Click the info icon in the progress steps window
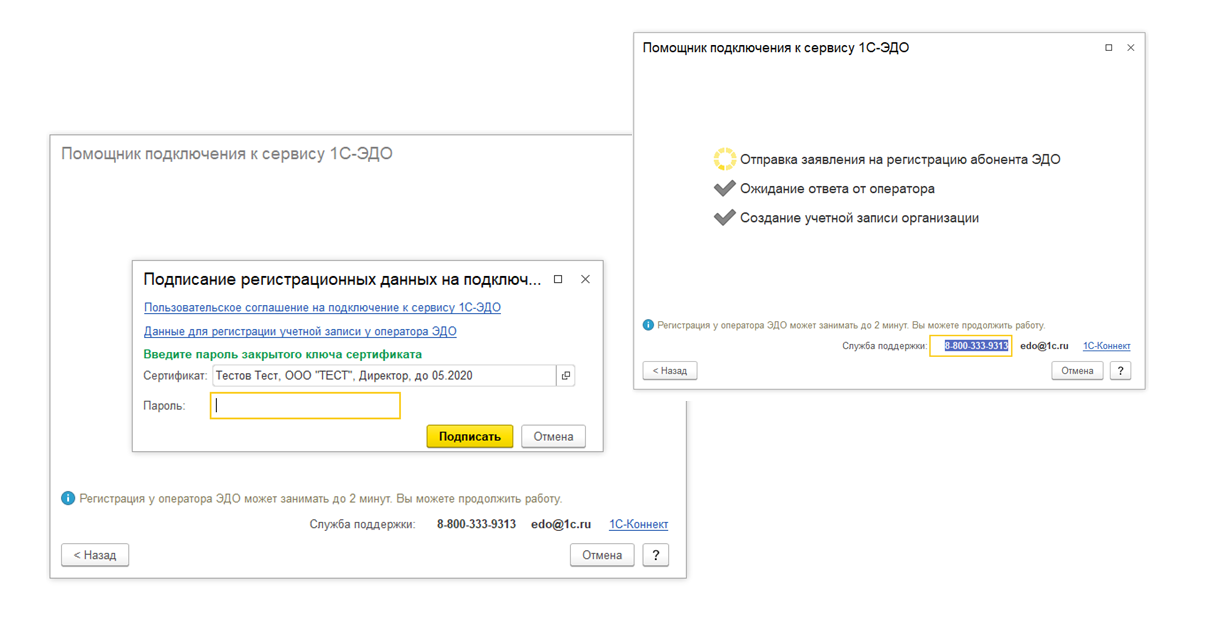1221x631 pixels. point(648,325)
